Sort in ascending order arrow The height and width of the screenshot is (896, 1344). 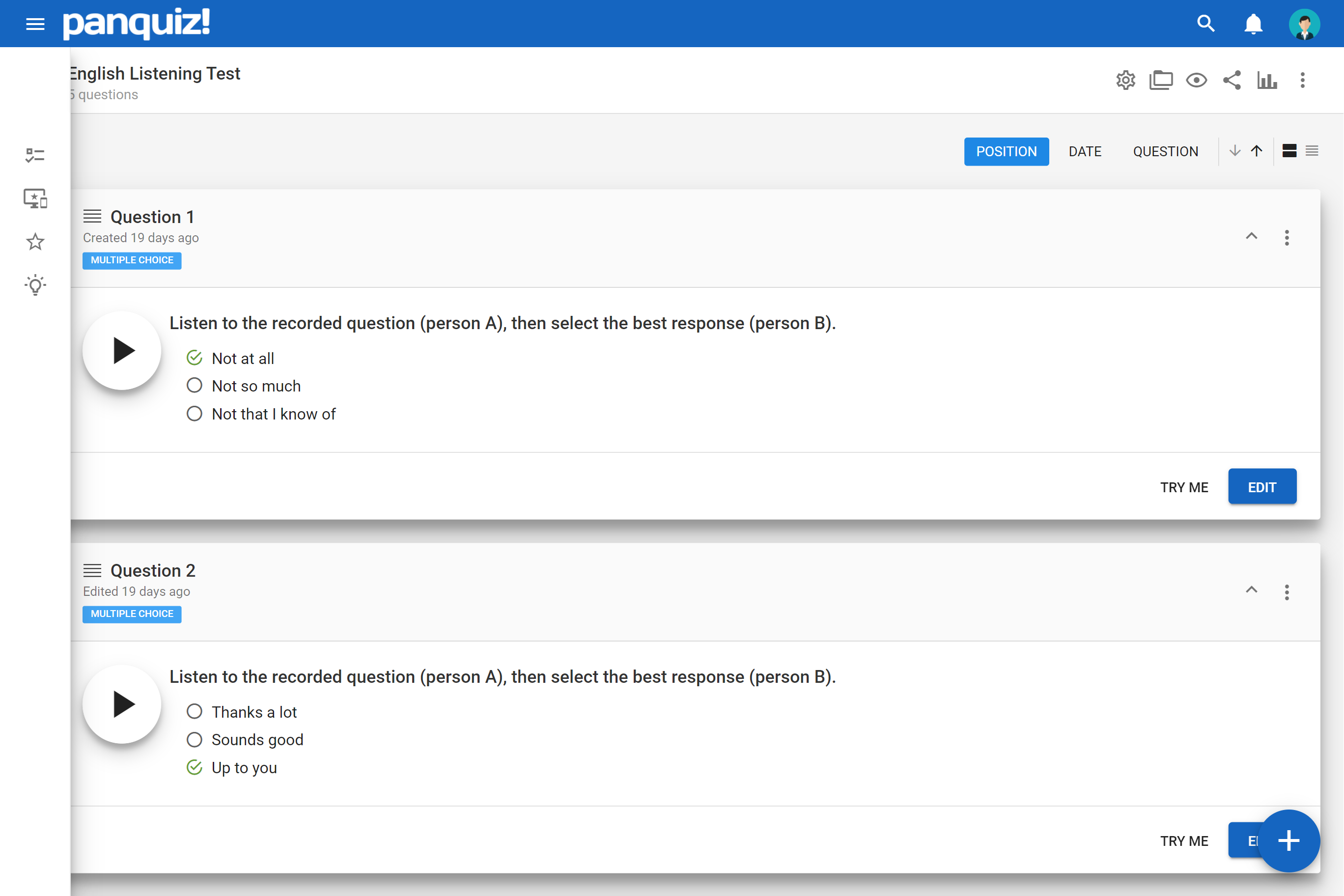[x=1256, y=151]
